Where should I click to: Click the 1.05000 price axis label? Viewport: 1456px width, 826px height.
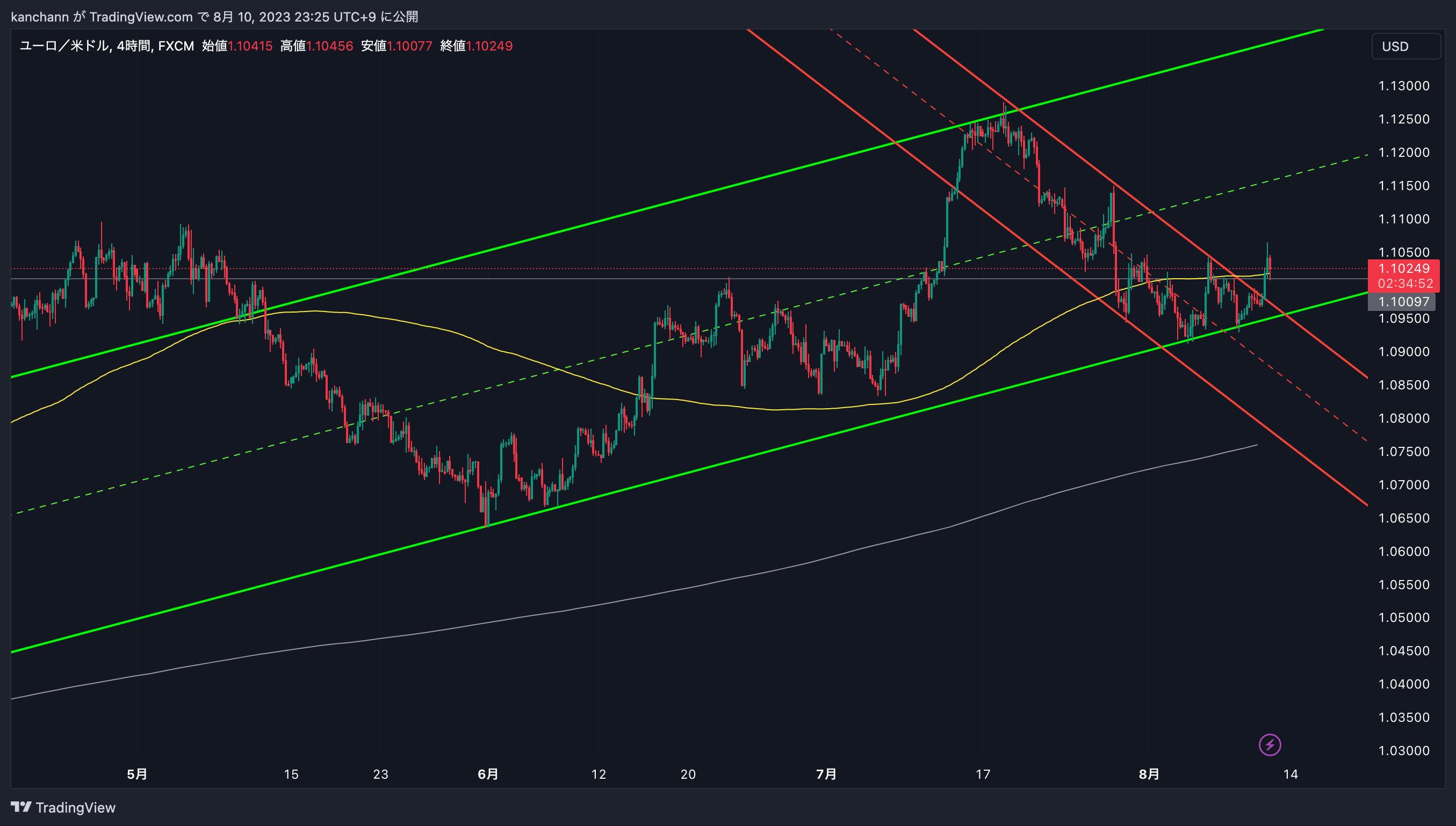(1404, 617)
